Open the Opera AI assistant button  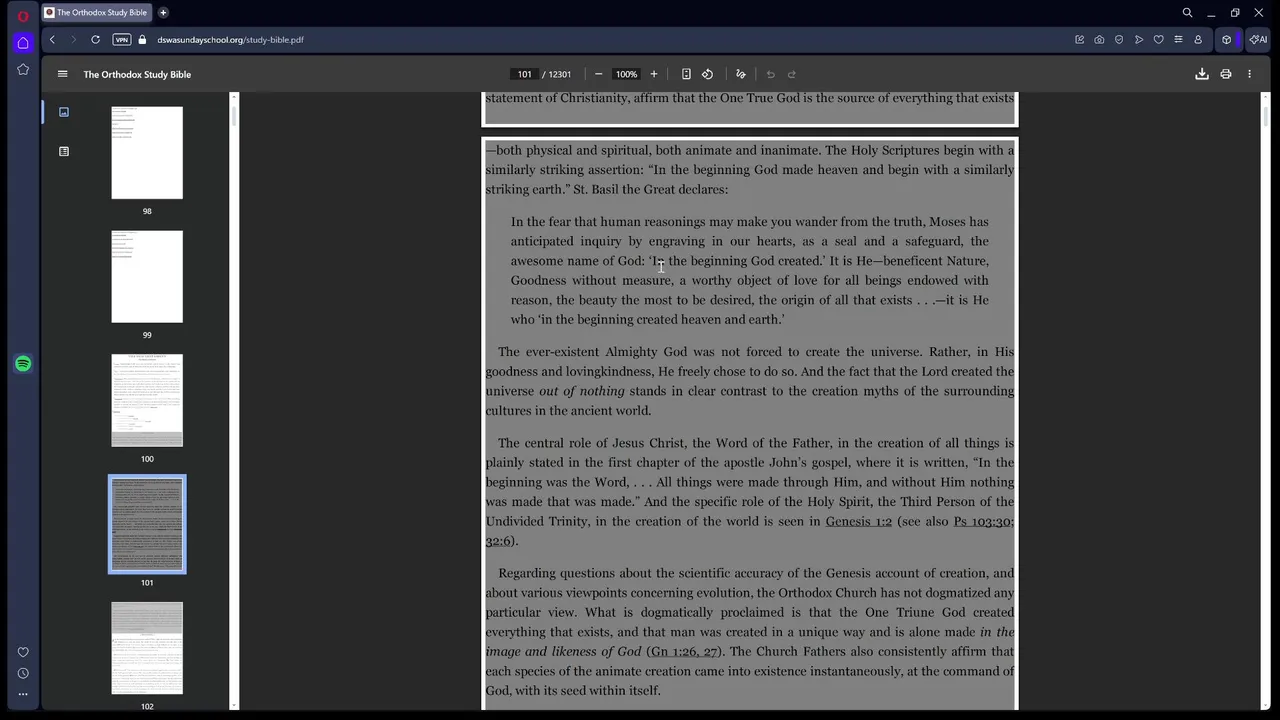tap(1258, 40)
